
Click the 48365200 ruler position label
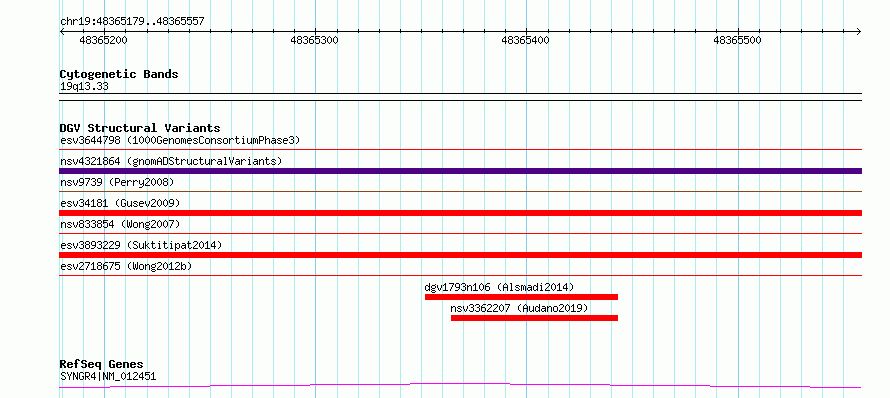[103, 40]
